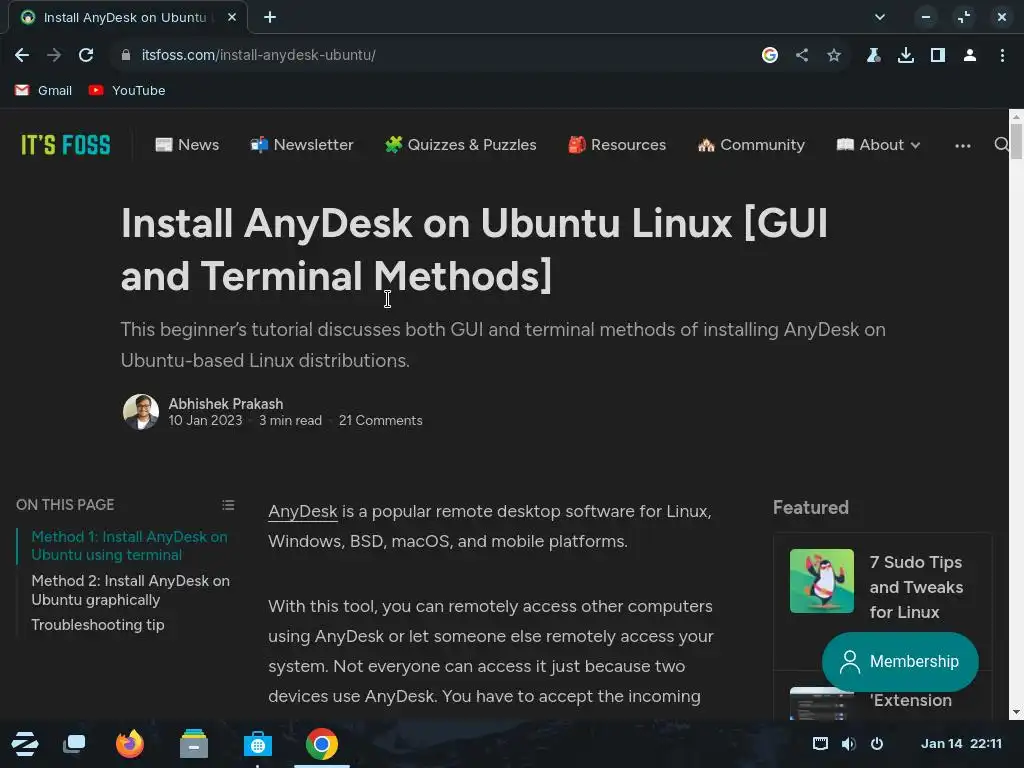Open Chrome Labs flask icon

873,56
